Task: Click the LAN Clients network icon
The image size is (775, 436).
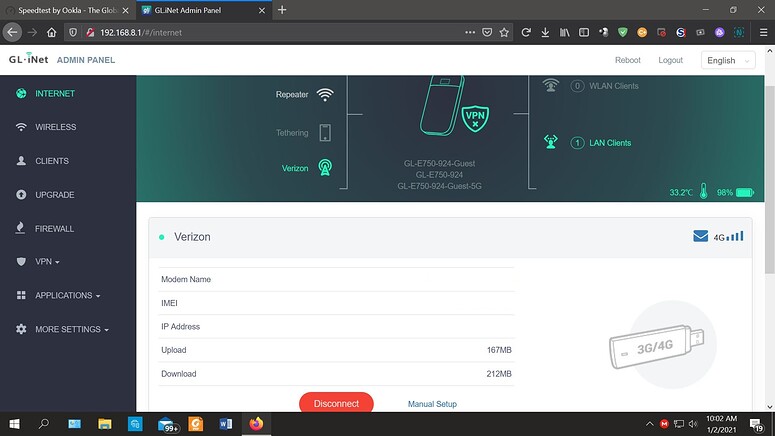Action: 550,143
